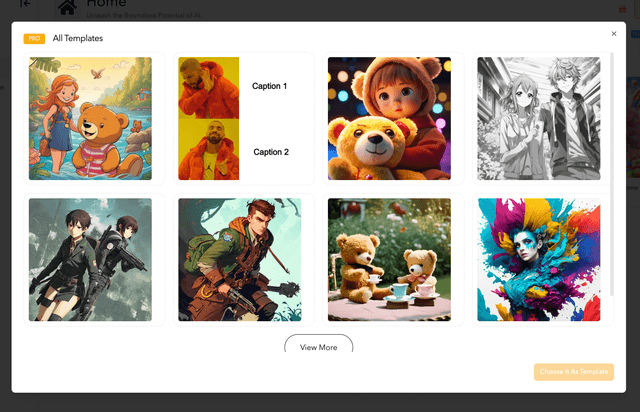This screenshot has width=640, height=412.
Task: Click the View More button
Action: tap(319, 345)
